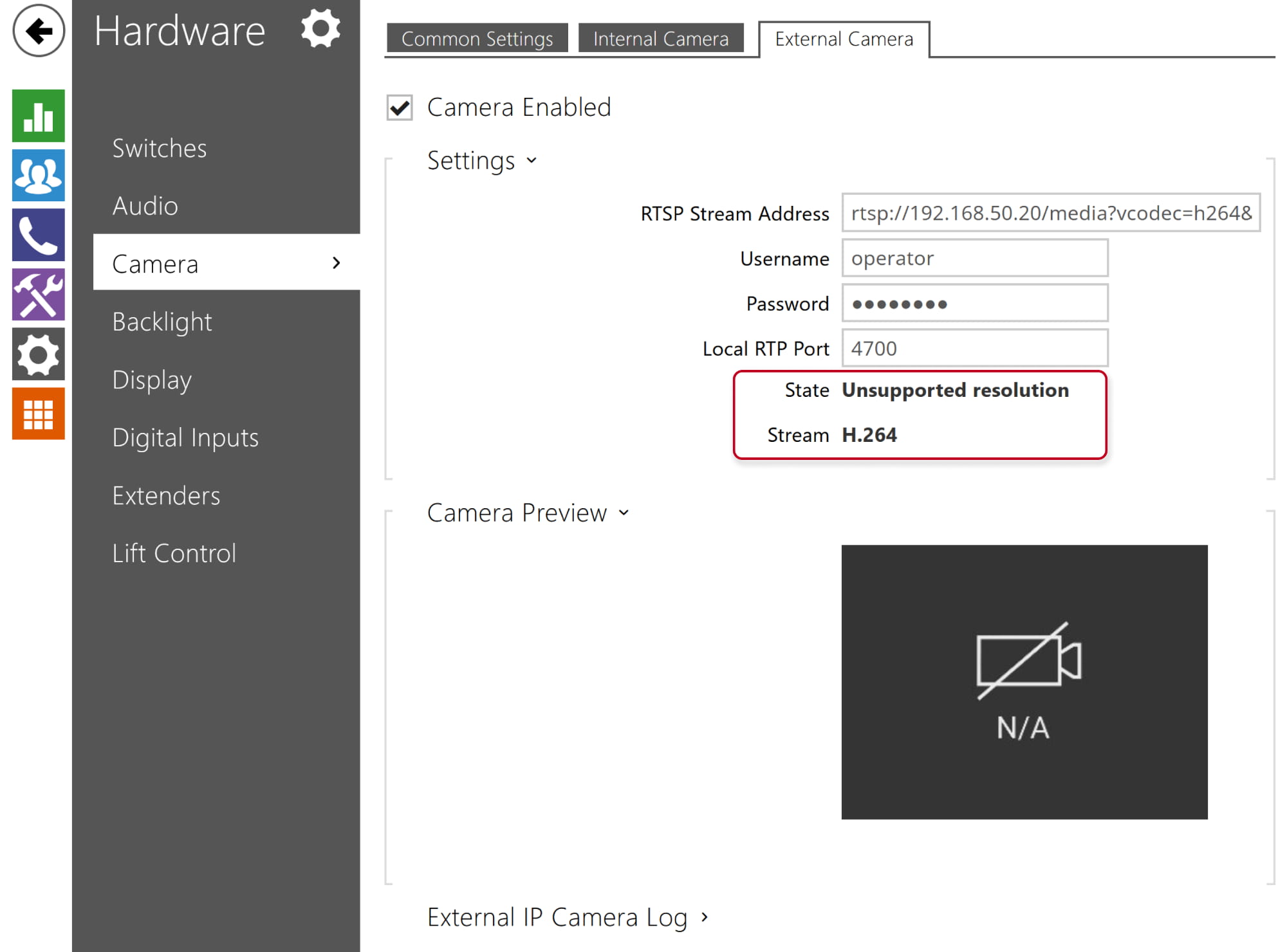Select the External Camera tab
The image size is (1287, 952).
844,39
